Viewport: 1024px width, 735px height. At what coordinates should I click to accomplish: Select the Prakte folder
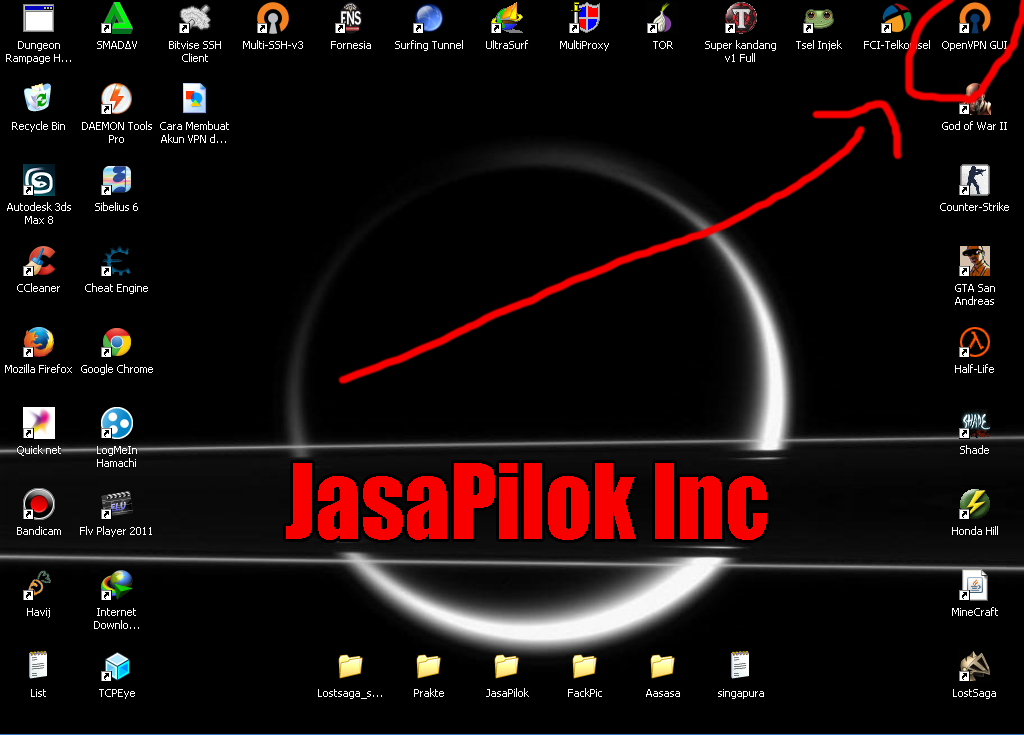coord(428,666)
